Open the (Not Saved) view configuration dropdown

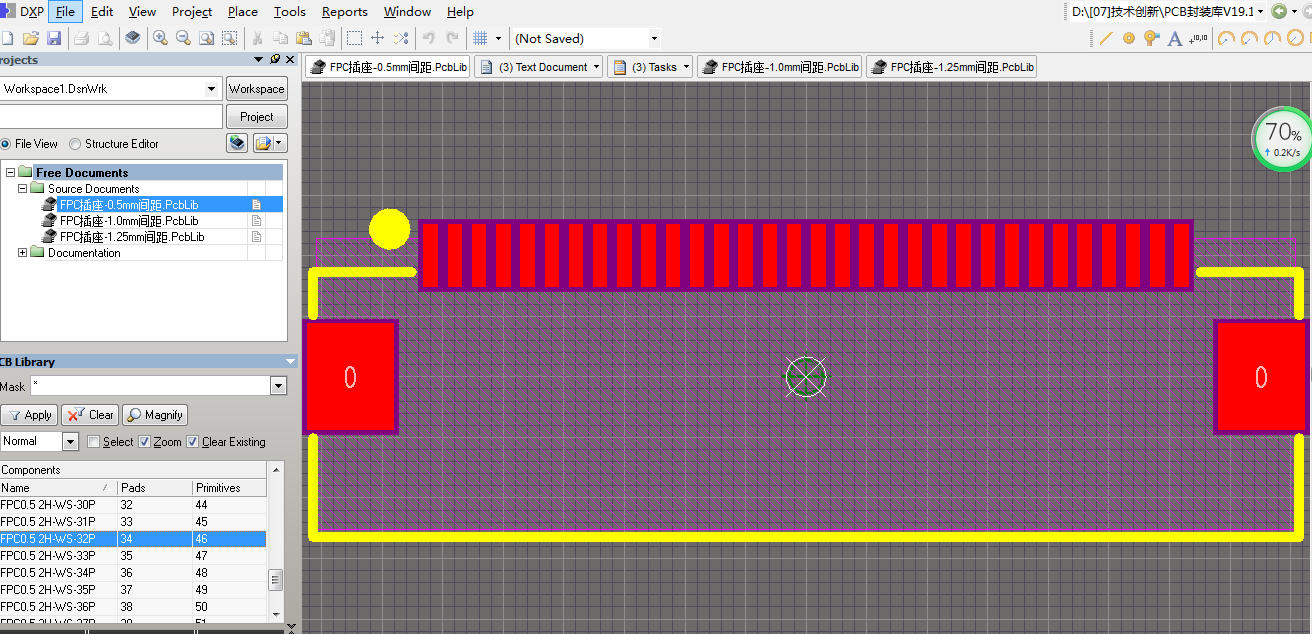[x=654, y=38]
